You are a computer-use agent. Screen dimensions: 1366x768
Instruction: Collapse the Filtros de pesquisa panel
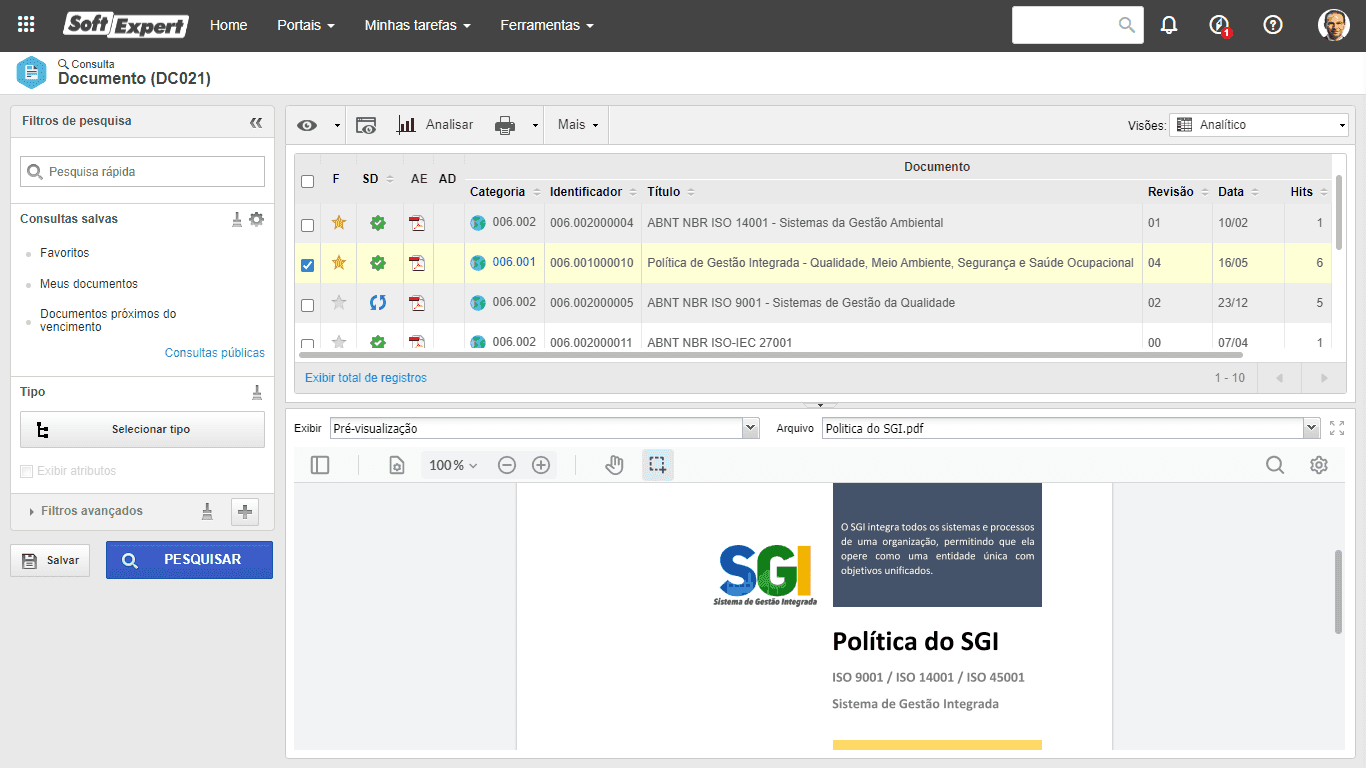[x=256, y=122]
